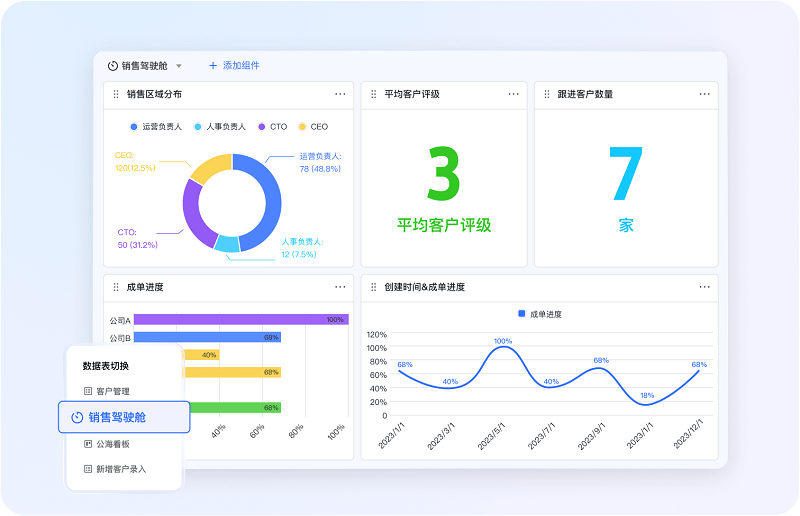Open 新增客户录入 from the switcher menu
Image resolution: width=800 pixels, height=516 pixels.
tap(120, 469)
